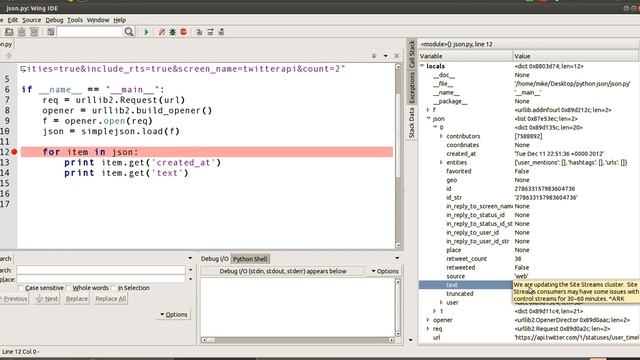Image resolution: width=640 pixels, height=360 pixels.
Task: Click the Step Into toolbar icon
Action: [x=199, y=32]
